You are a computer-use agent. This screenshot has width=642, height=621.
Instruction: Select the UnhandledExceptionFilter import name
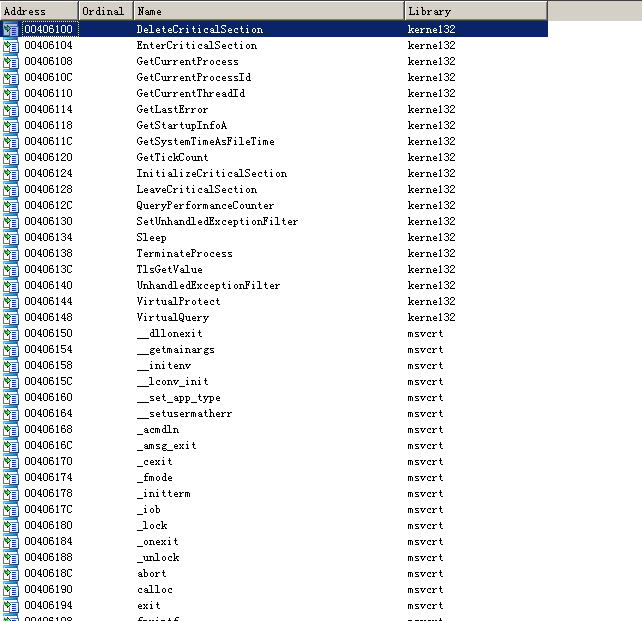[x=208, y=285]
